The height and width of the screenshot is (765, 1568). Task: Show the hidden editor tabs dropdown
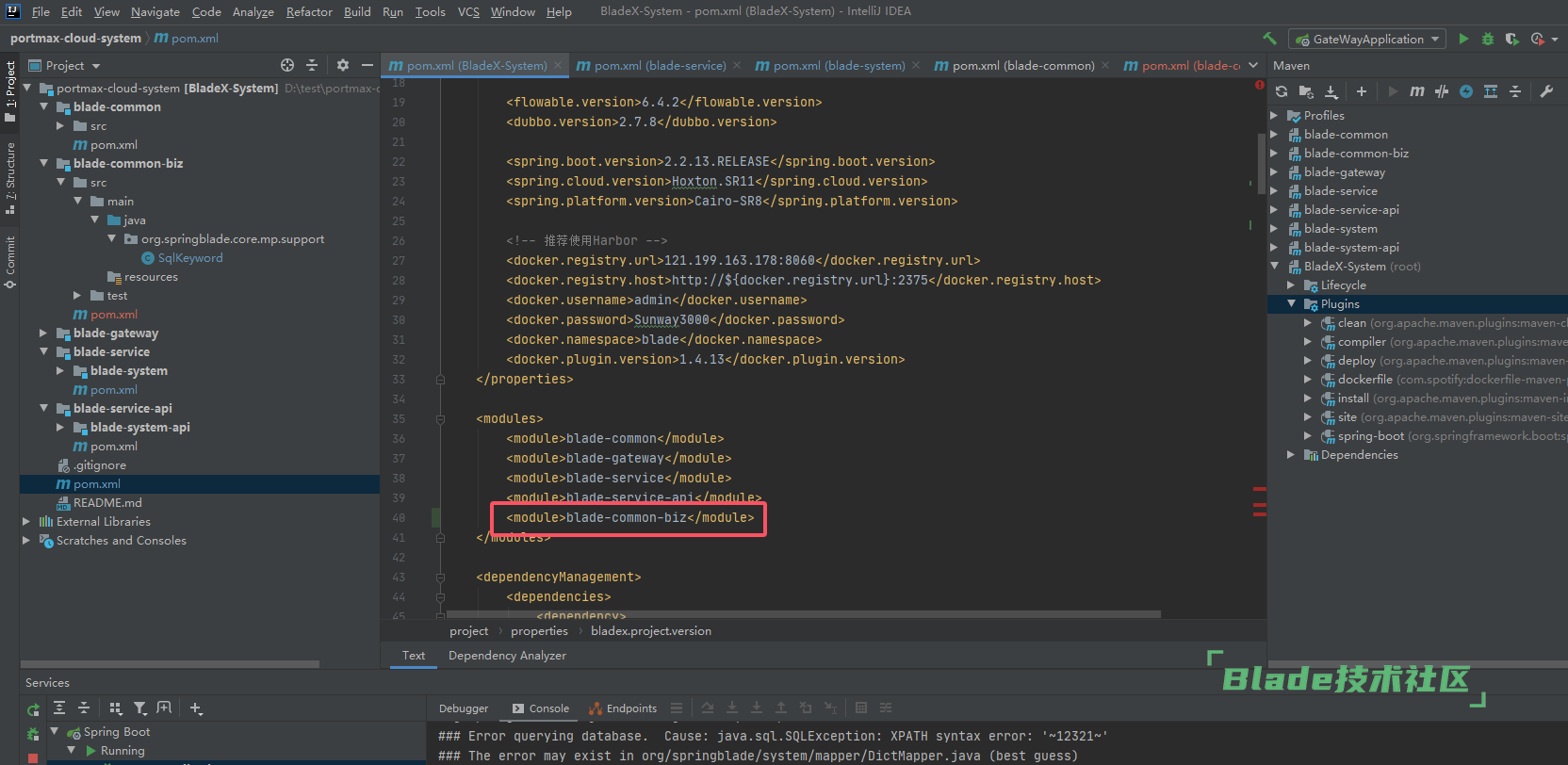(x=1253, y=65)
